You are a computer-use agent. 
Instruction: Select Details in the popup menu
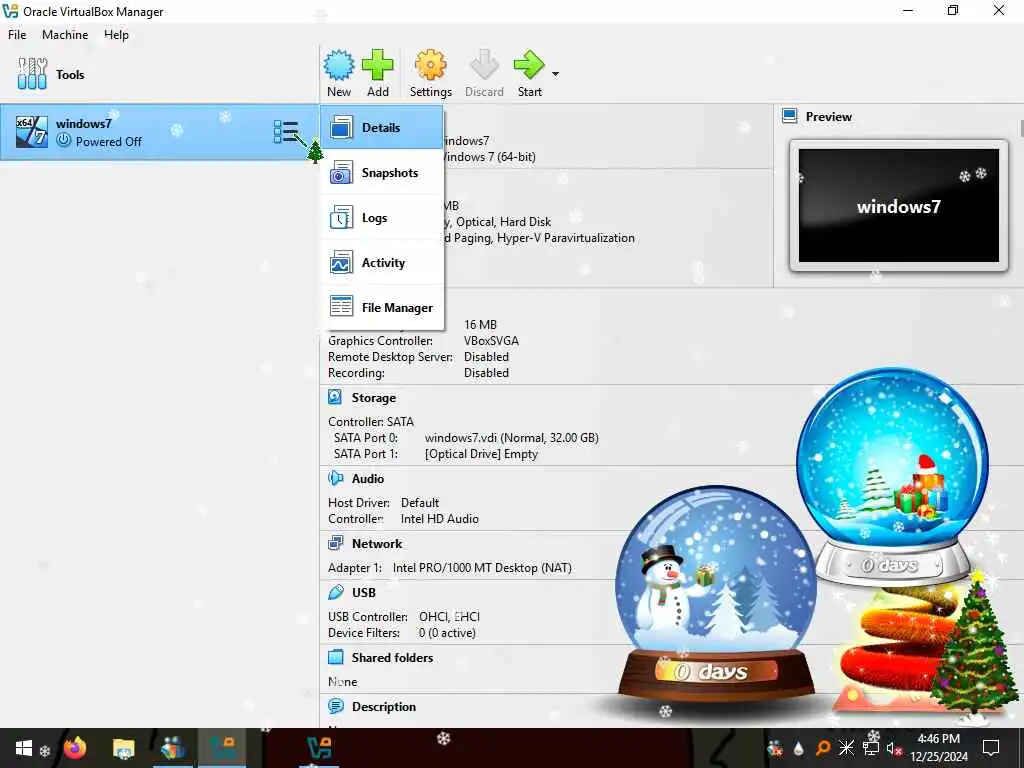pyautogui.click(x=382, y=127)
